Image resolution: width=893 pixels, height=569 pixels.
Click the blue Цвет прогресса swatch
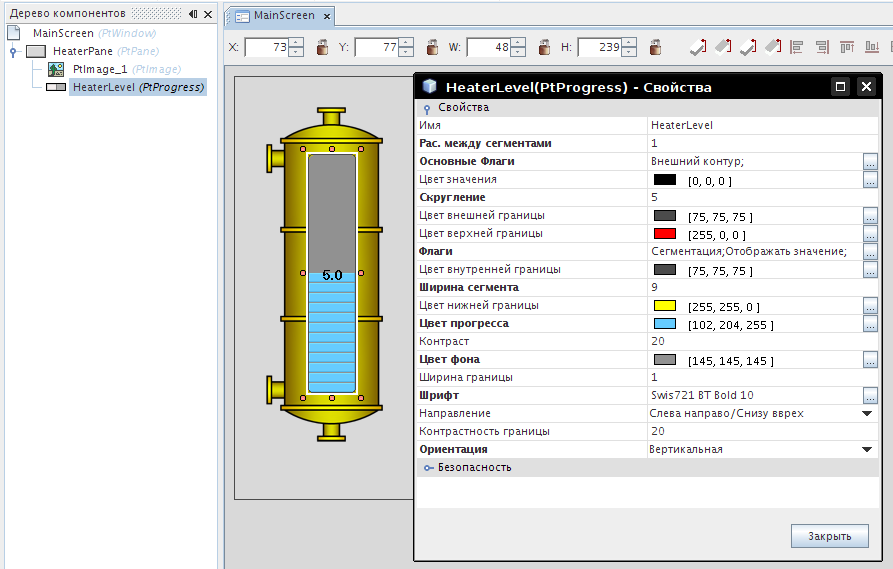pyautogui.click(x=665, y=324)
